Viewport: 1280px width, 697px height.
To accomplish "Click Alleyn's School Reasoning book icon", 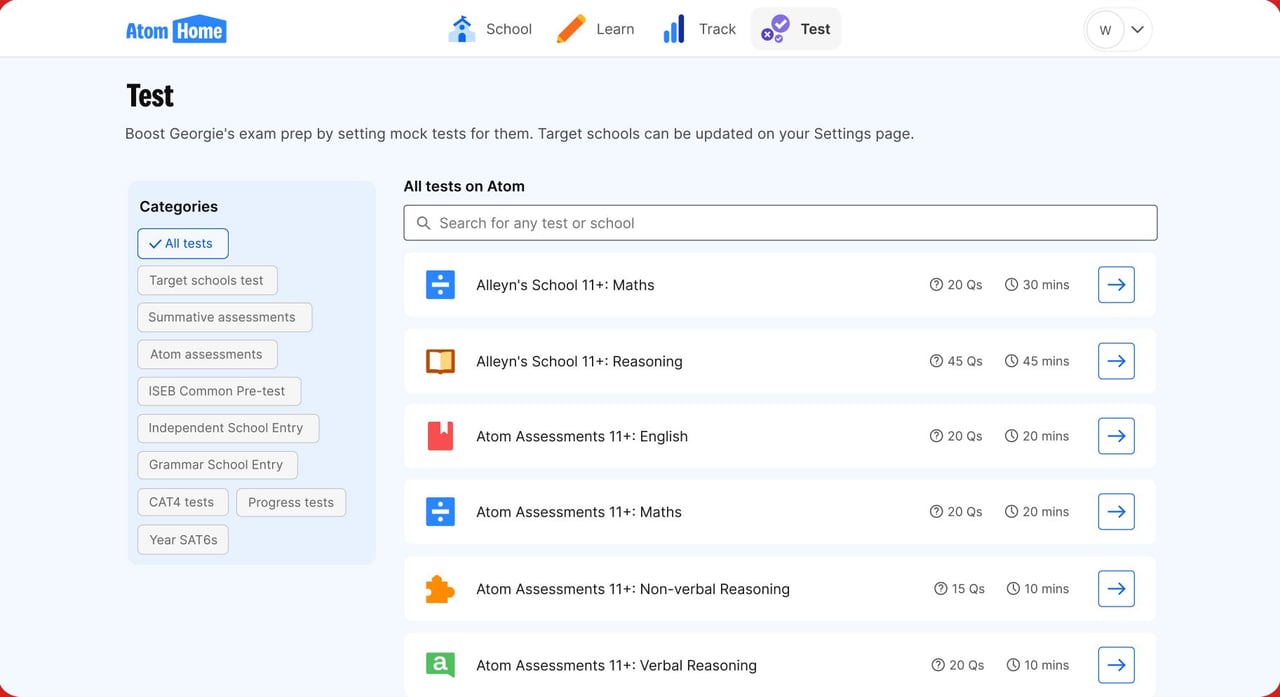I will coord(440,361).
